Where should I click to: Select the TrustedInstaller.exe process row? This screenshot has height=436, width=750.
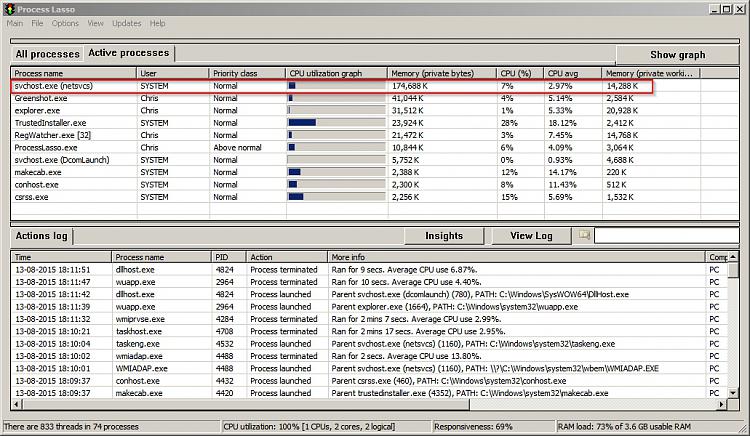coord(375,123)
